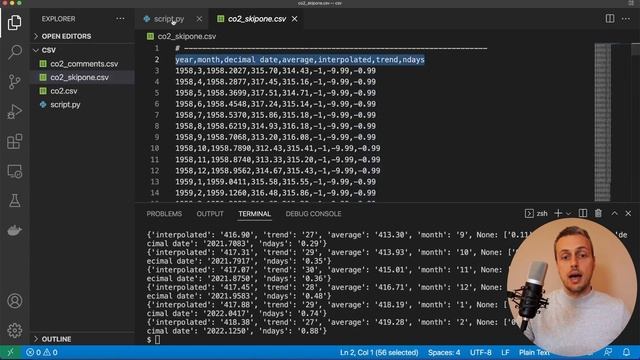The image size is (640, 360).
Task: Switch to the Output panel tab
Action: (x=210, y=214)
